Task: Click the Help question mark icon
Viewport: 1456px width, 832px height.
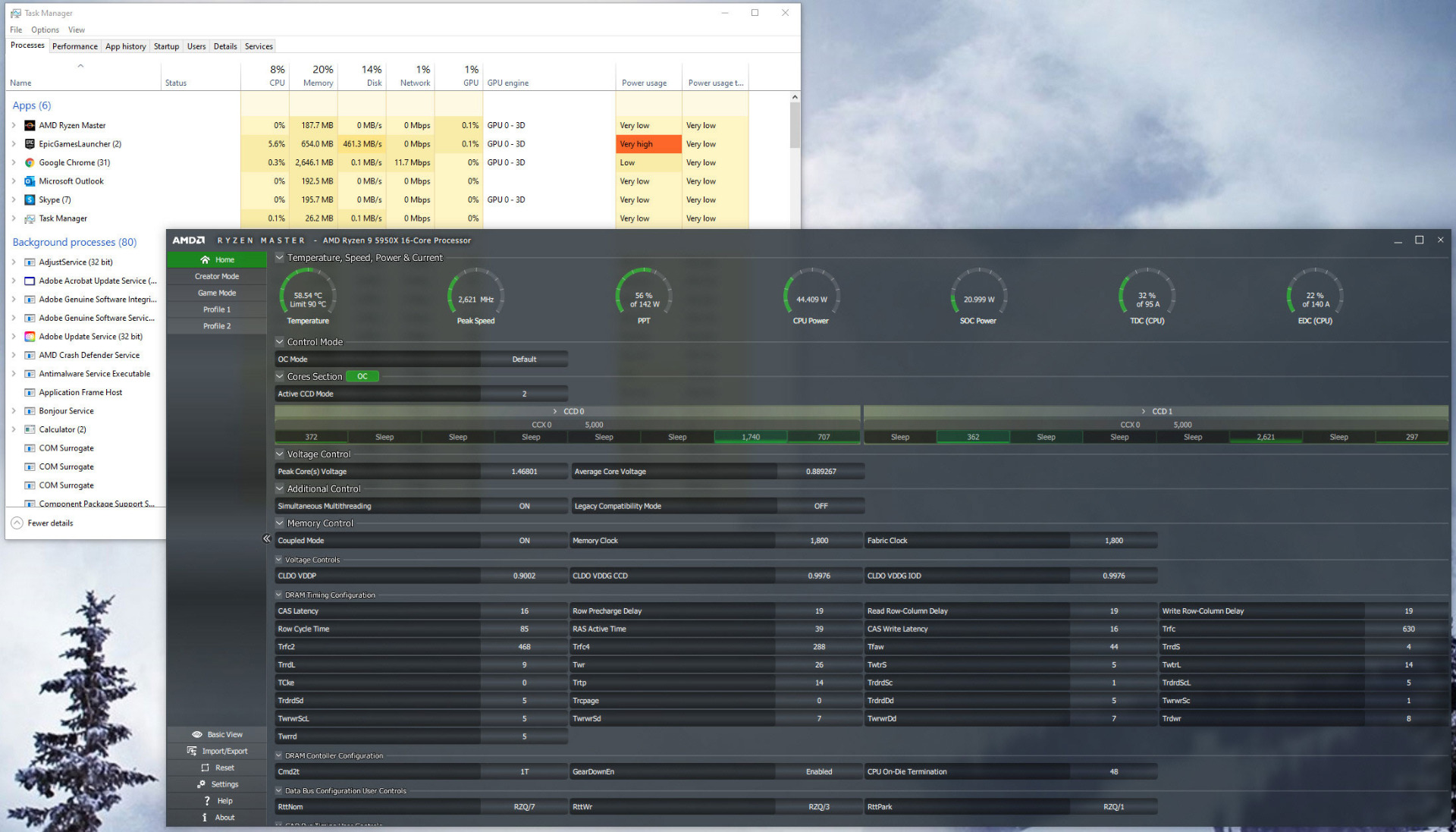Action: (206, 801)
